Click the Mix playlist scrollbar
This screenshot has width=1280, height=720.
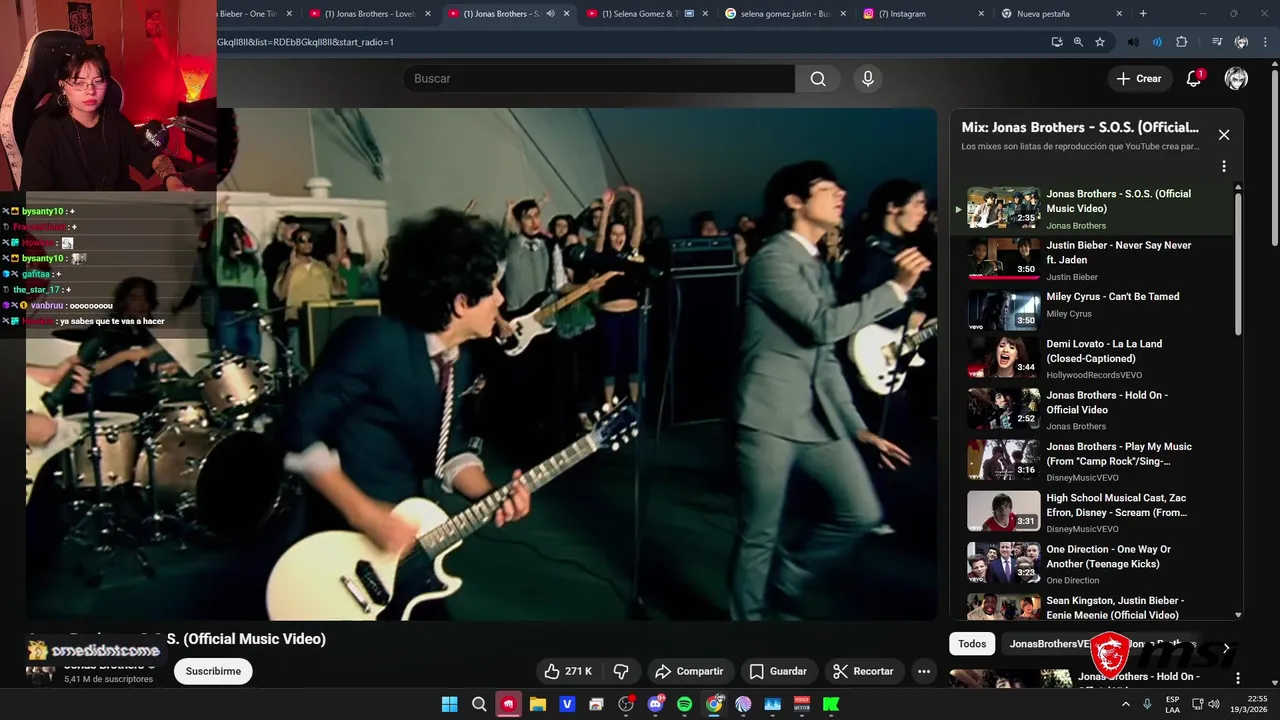coord(1238,264)
